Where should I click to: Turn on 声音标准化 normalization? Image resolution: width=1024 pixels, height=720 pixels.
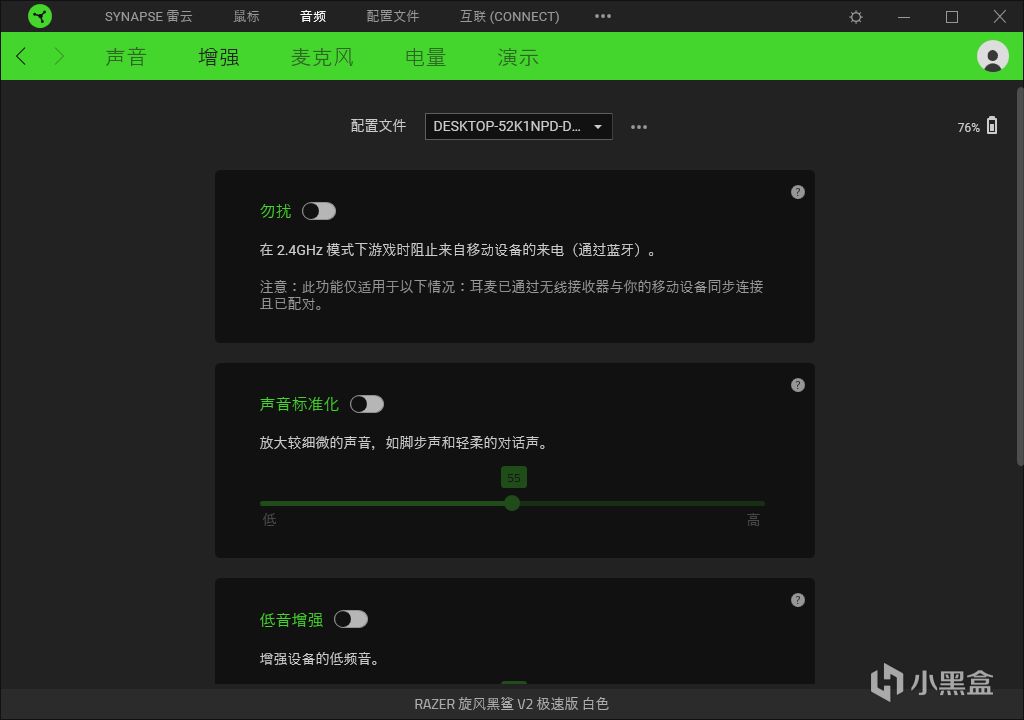[x=367, y=404]
